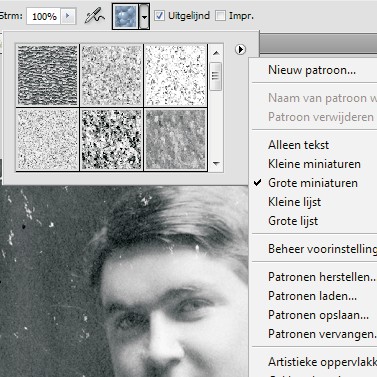Enable the Impr. checkbox
This screenshot has width=377, height=377.
(x=220, y=16)
